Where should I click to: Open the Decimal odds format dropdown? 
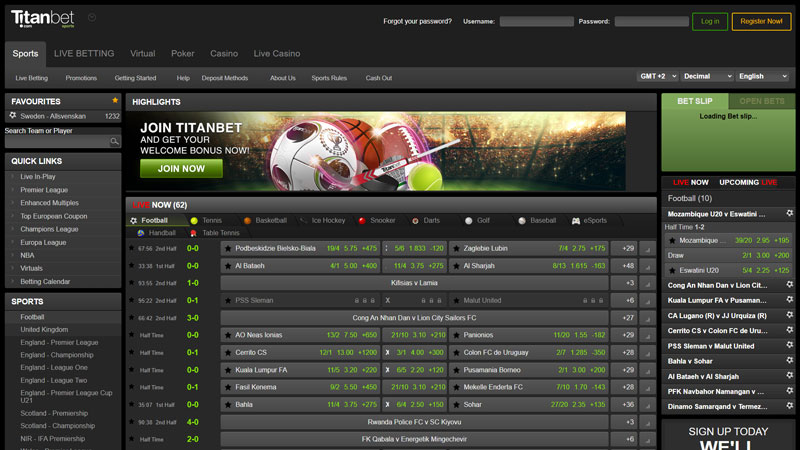(707, 76)
